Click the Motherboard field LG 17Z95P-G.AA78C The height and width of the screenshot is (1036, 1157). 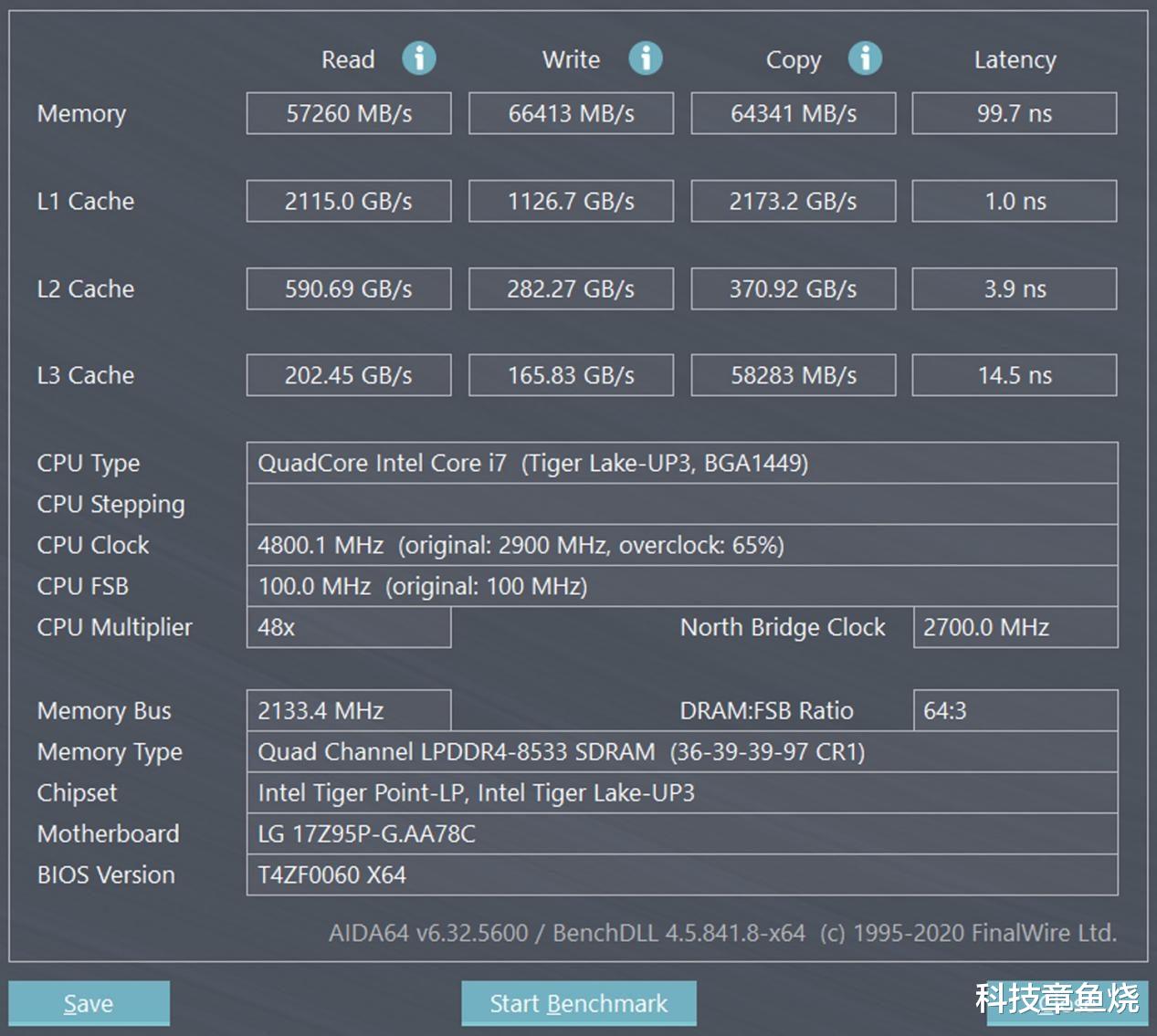(681, 833)
